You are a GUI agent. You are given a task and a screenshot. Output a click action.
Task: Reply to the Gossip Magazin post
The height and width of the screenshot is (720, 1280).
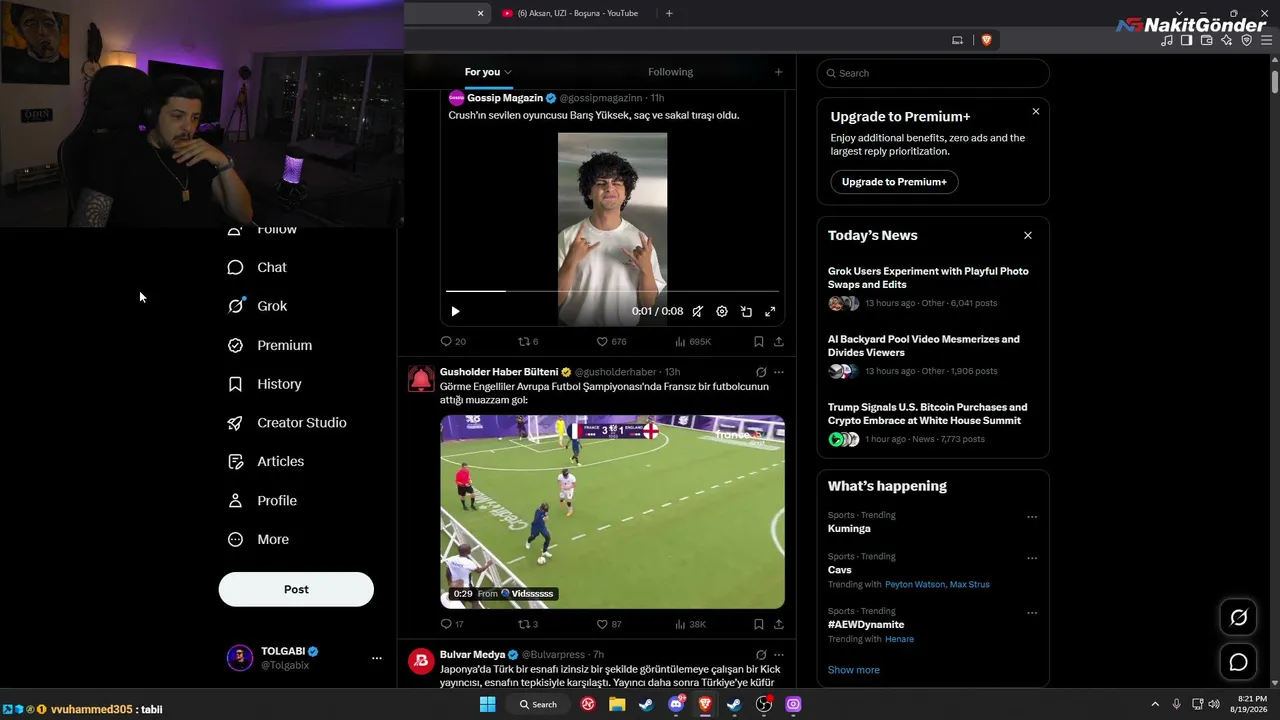pyautogui.click(x=453, y=342)
